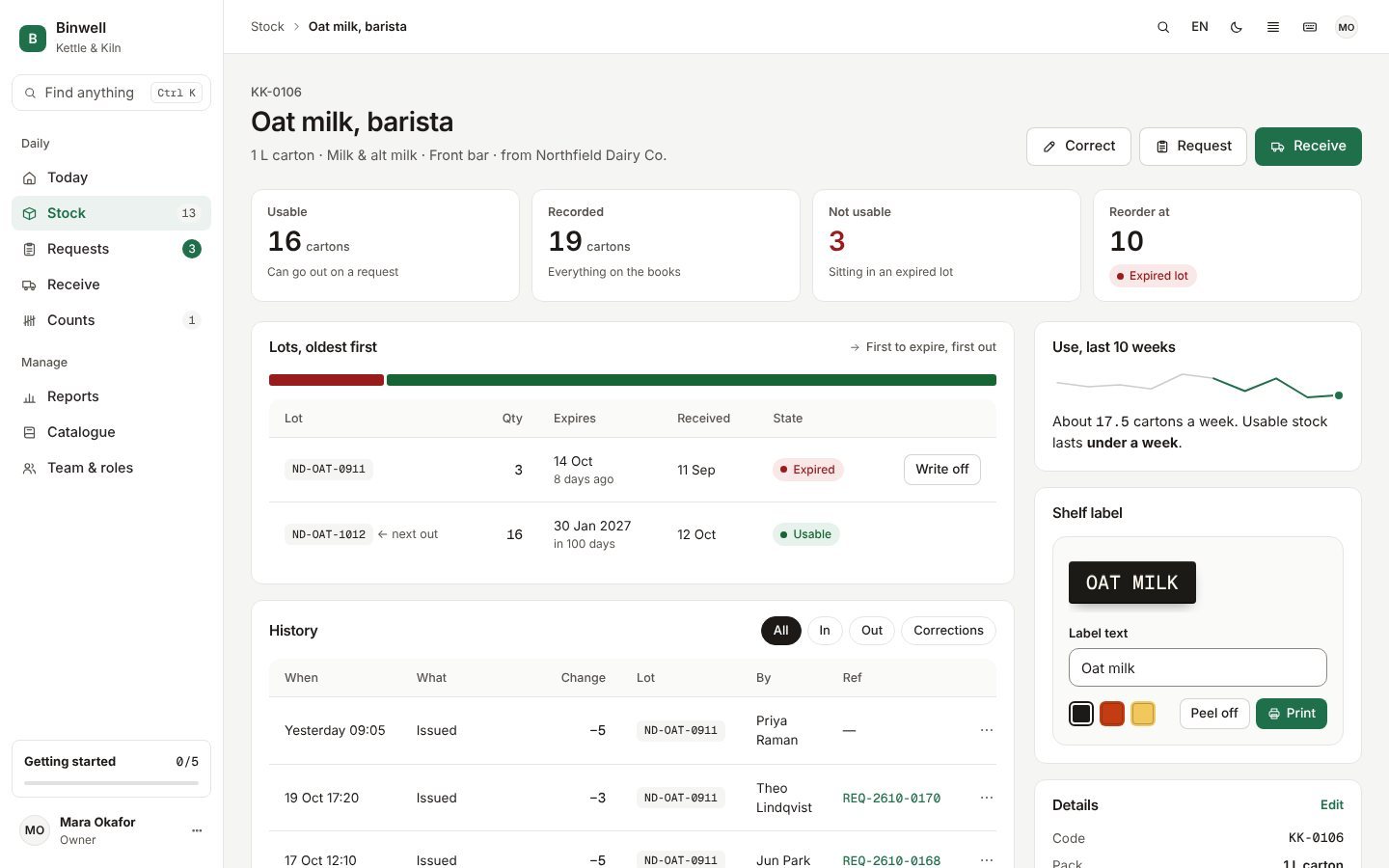Click the MO avatar in top bar
This screenshot has width=1389, height=868.
tap(1347, 27)
